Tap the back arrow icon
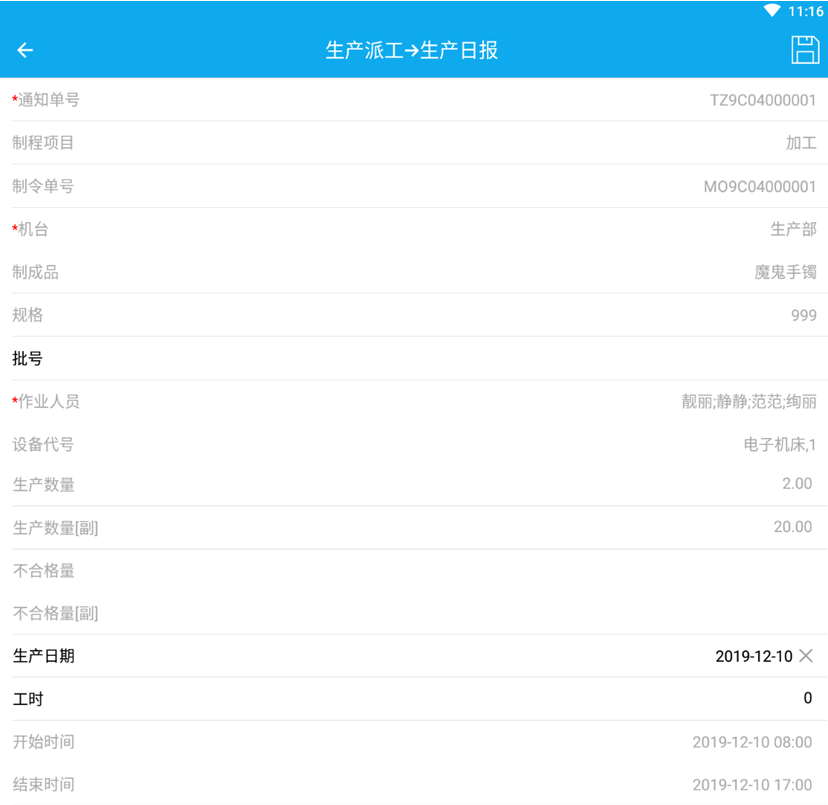This screenshot has width=828, height=805. tap(26, 51)
